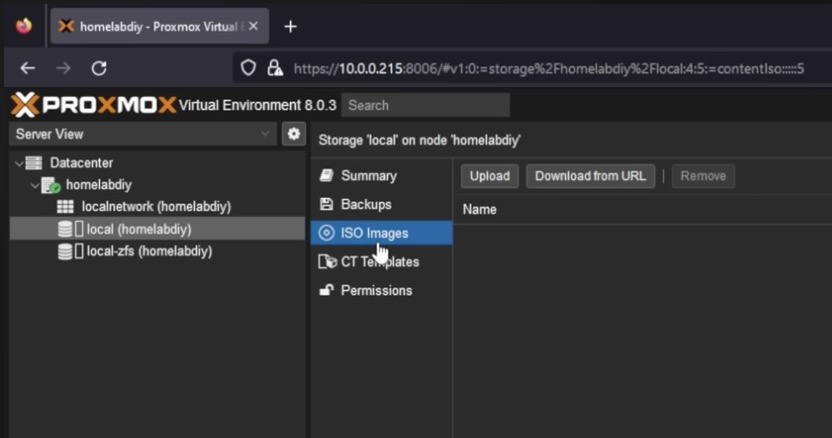Image resolution: width=832 pixels, height=438 pixels.
Task: Click the Backups floppy disk icon
Action: tap(326, 204)
